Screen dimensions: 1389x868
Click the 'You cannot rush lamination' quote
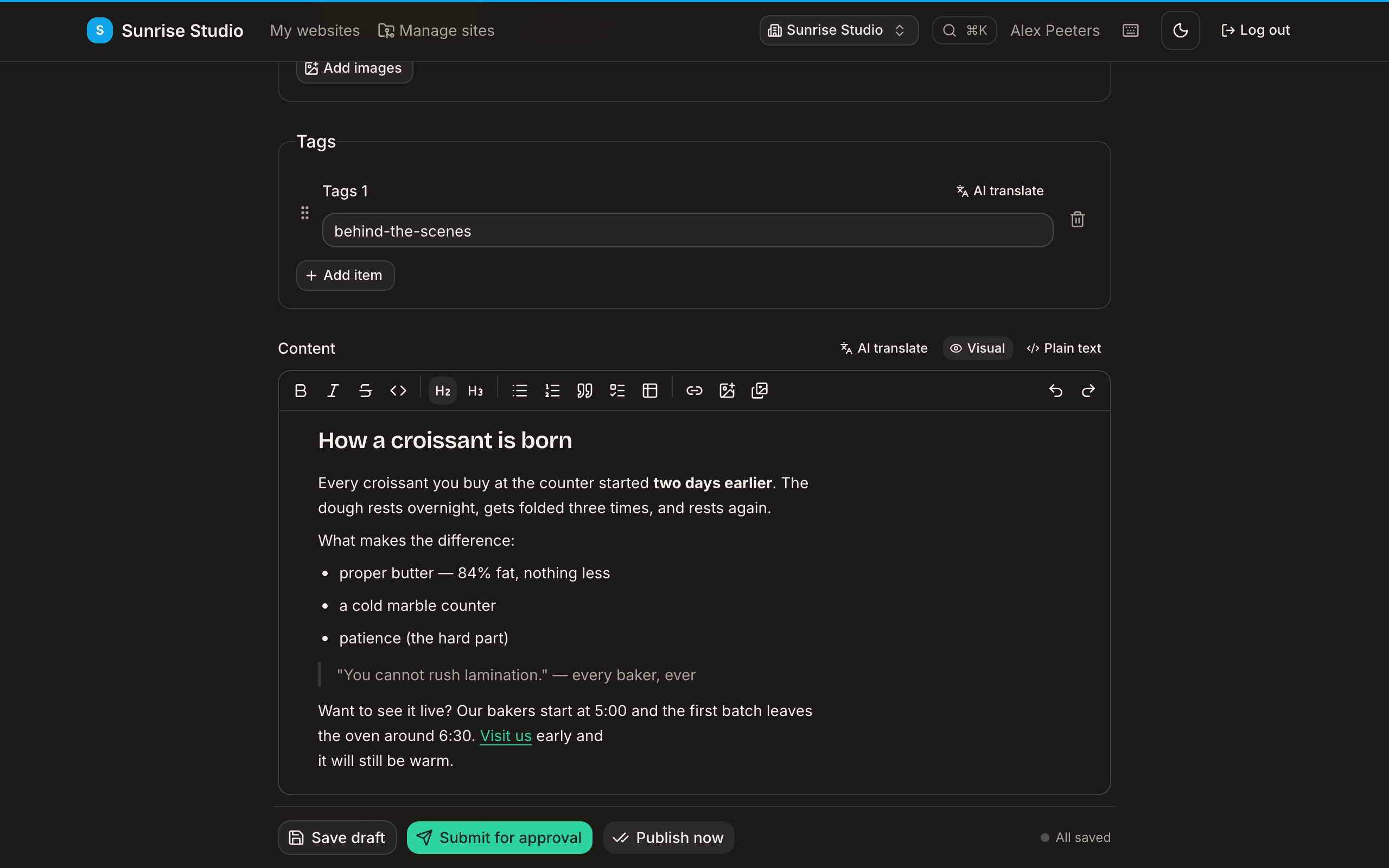coord(516,675)
